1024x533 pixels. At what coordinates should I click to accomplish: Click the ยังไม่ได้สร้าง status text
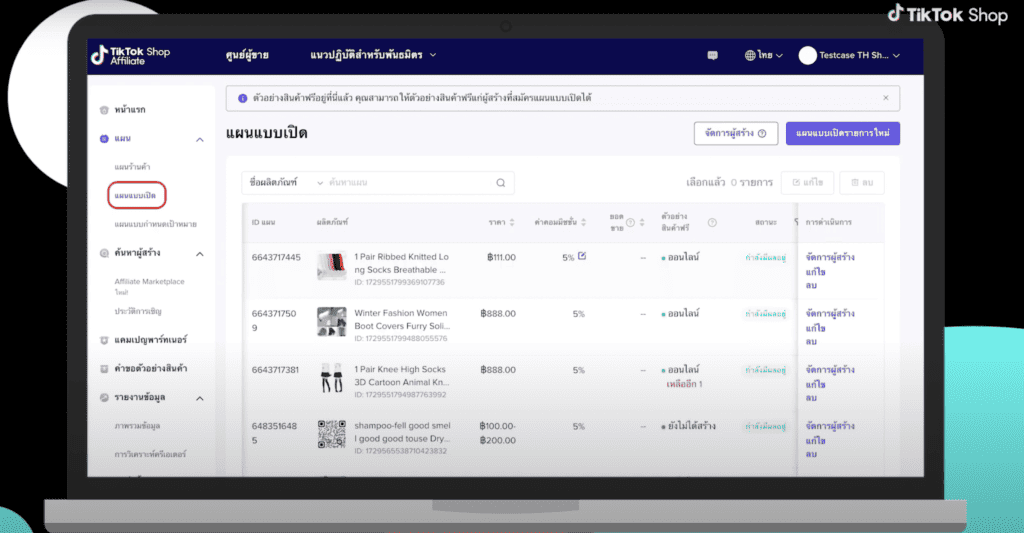[692, 426]
